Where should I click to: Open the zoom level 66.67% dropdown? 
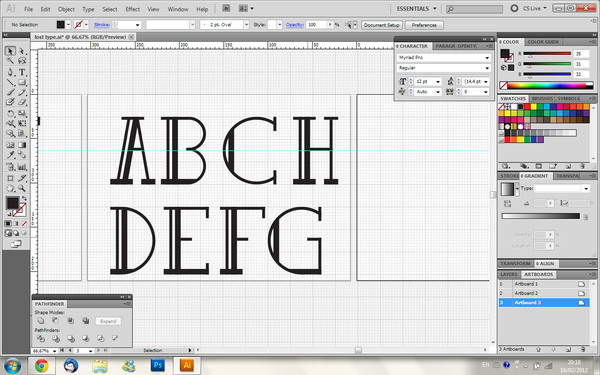pyautogui.click(x=54, y=351)
